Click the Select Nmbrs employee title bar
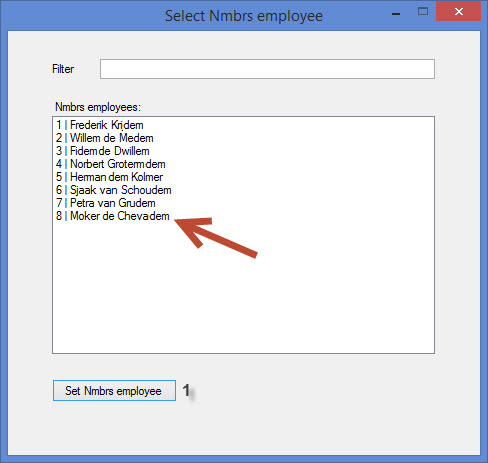Screen dimensions: 488x463 pos(244,16)
